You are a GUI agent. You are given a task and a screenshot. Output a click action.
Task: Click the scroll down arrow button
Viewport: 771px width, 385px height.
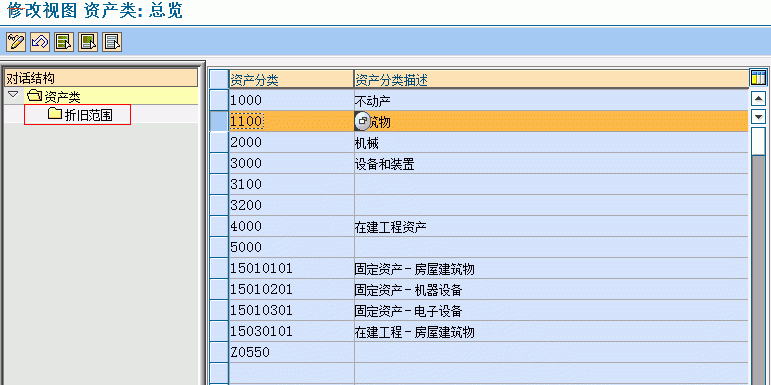click(x=759, y=117)
